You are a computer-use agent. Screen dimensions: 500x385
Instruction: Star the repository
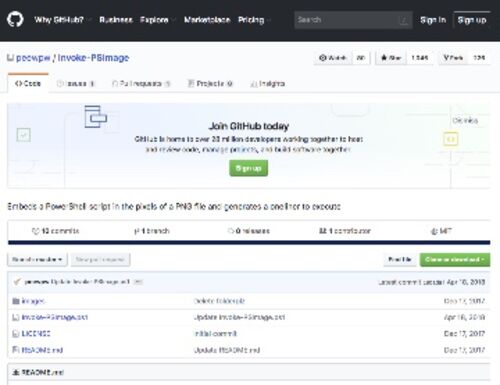click(x=391, y=58)
